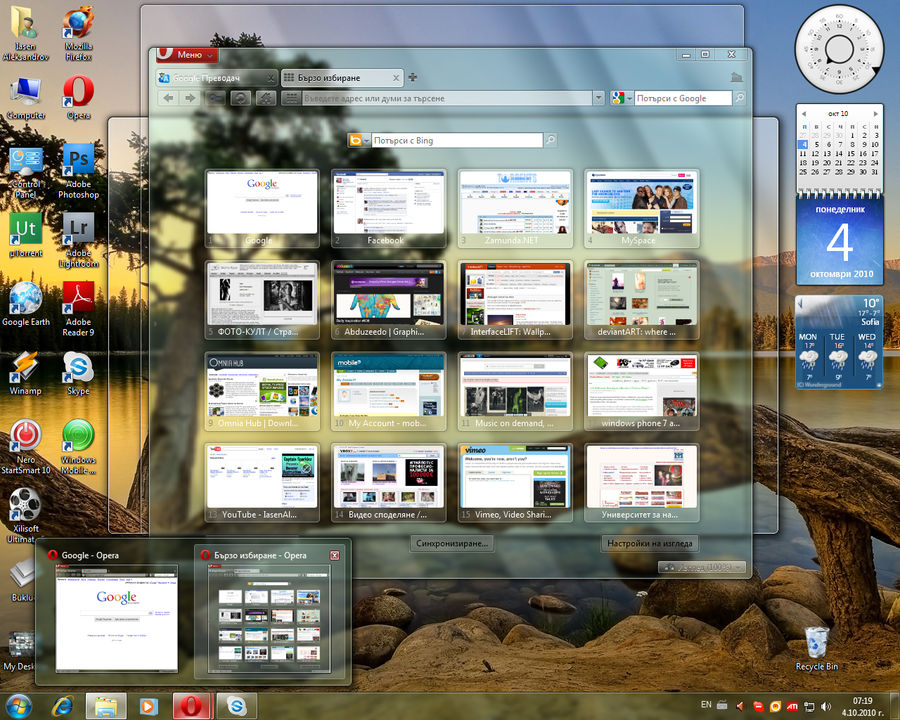Viewport: 900px width, 720px height.
Task: Open the InterfaceLIFT speed dial thumbnail
Action: pyautogui.click(x=515, y=300)
